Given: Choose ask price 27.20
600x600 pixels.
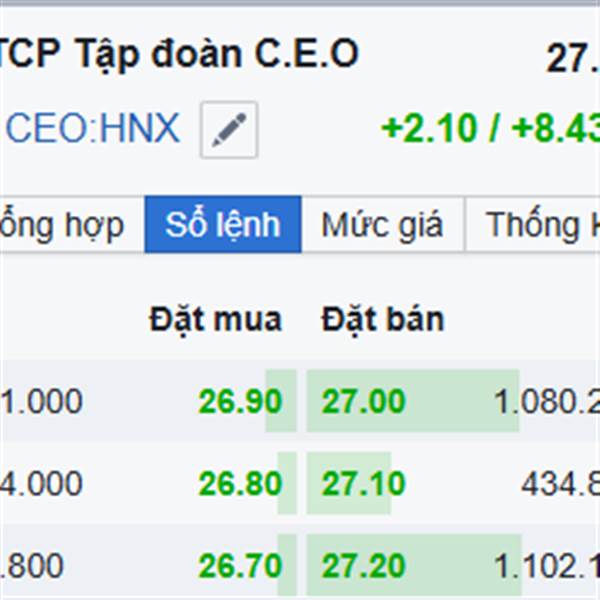Looking at the screenshot, I should pyautogui.click(x=364, y=567).
